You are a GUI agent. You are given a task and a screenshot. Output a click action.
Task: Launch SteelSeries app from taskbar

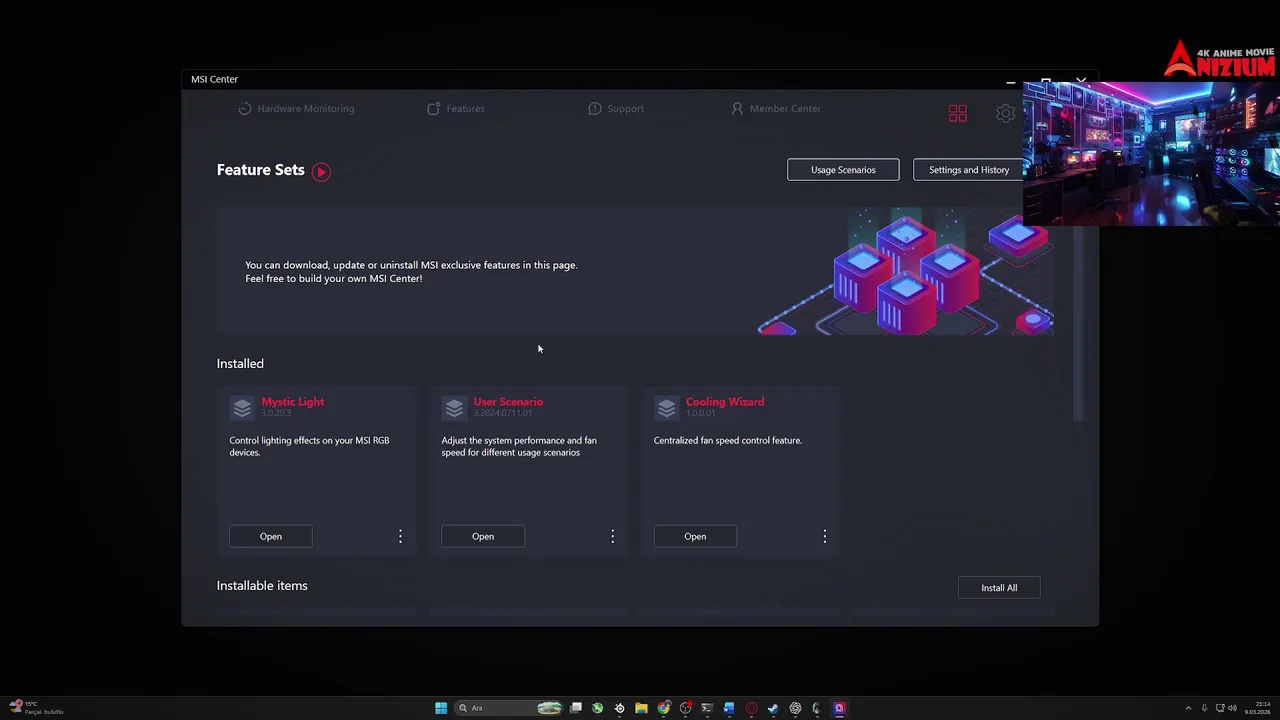(619, 708)
